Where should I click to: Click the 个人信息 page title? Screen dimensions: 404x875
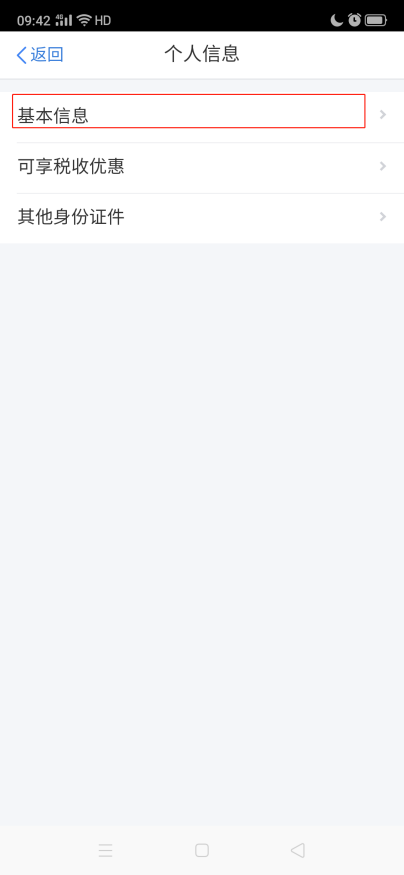pyautogui.click(x=202, y=54)
